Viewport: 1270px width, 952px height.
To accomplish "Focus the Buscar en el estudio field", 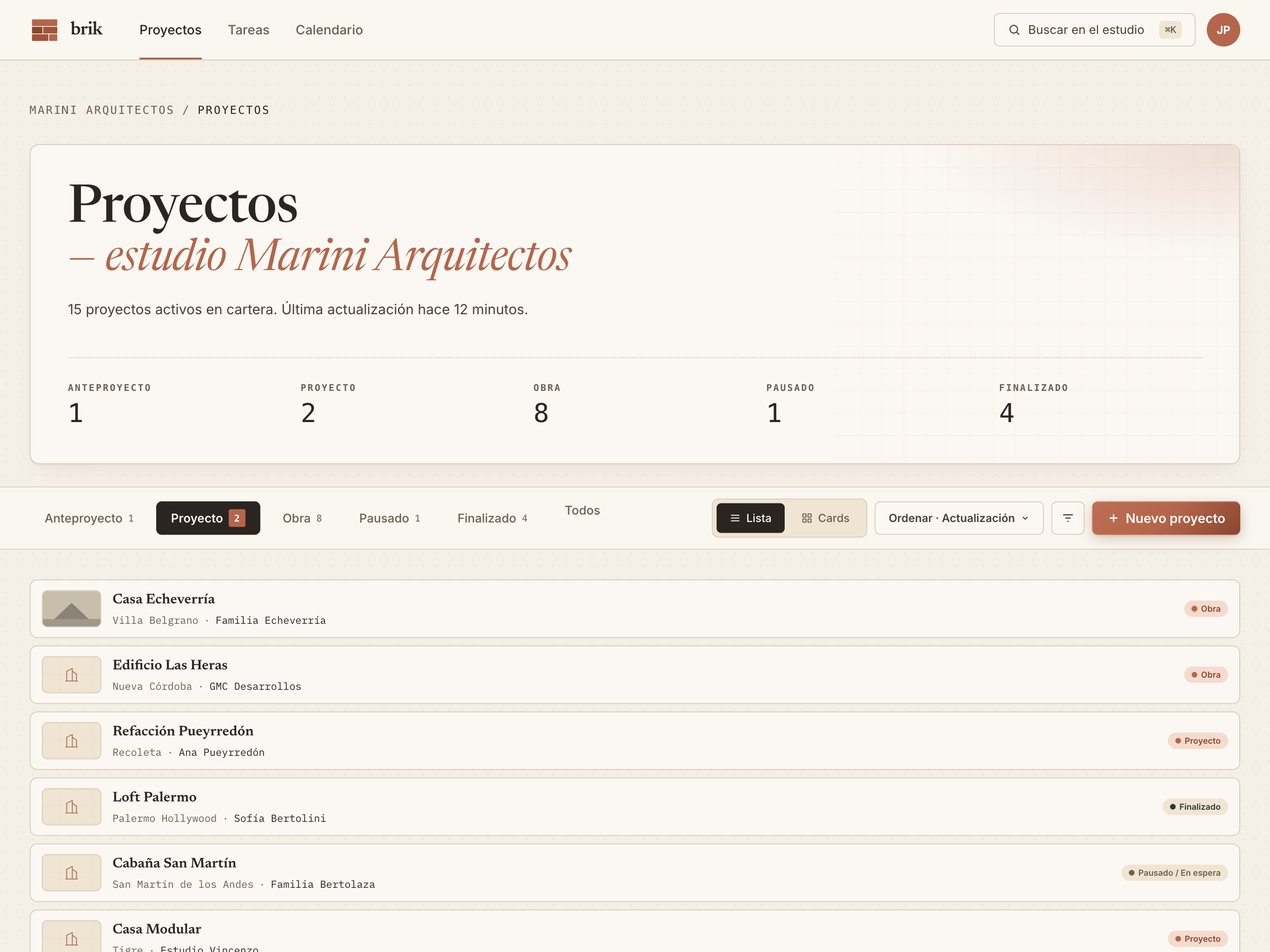I will [x=1094, y=30].
